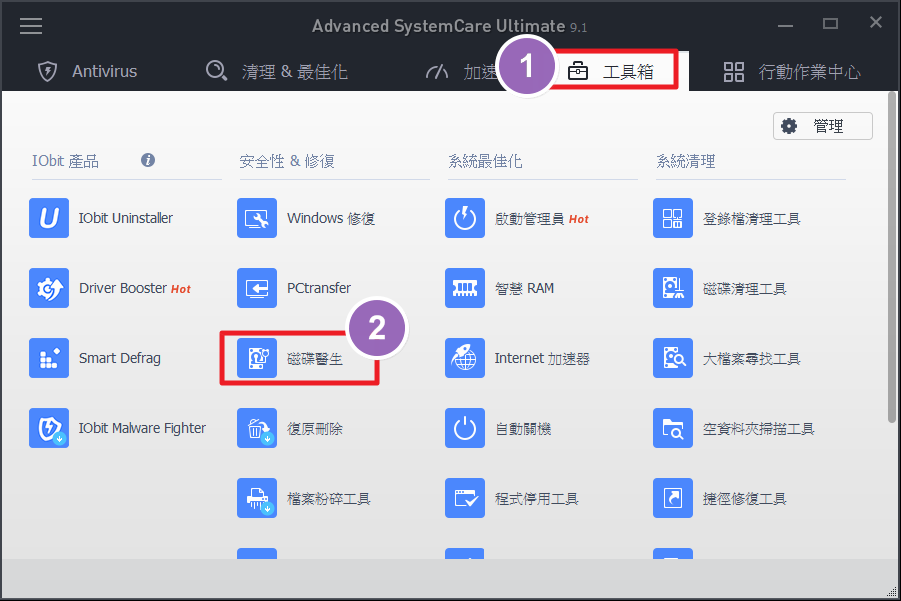The width and height of the screenshot is (901, 601).
Task: Click the 管理 manage button
Action: tap(822, 126)
